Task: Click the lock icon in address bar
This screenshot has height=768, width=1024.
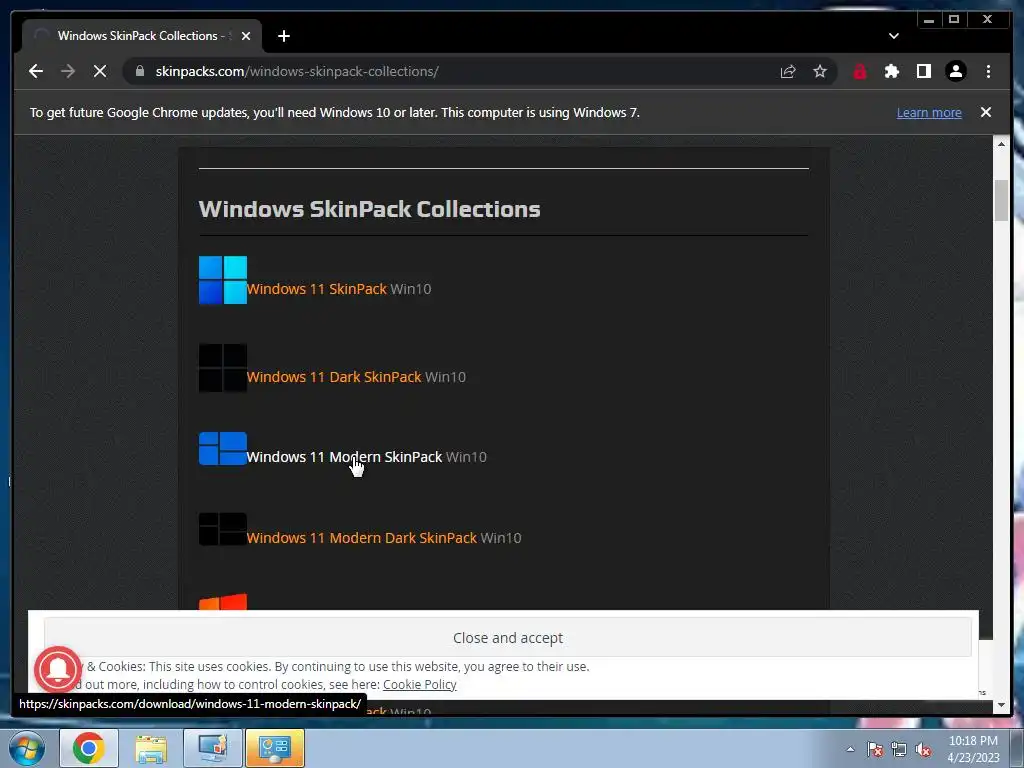Action: coord(139,71)
